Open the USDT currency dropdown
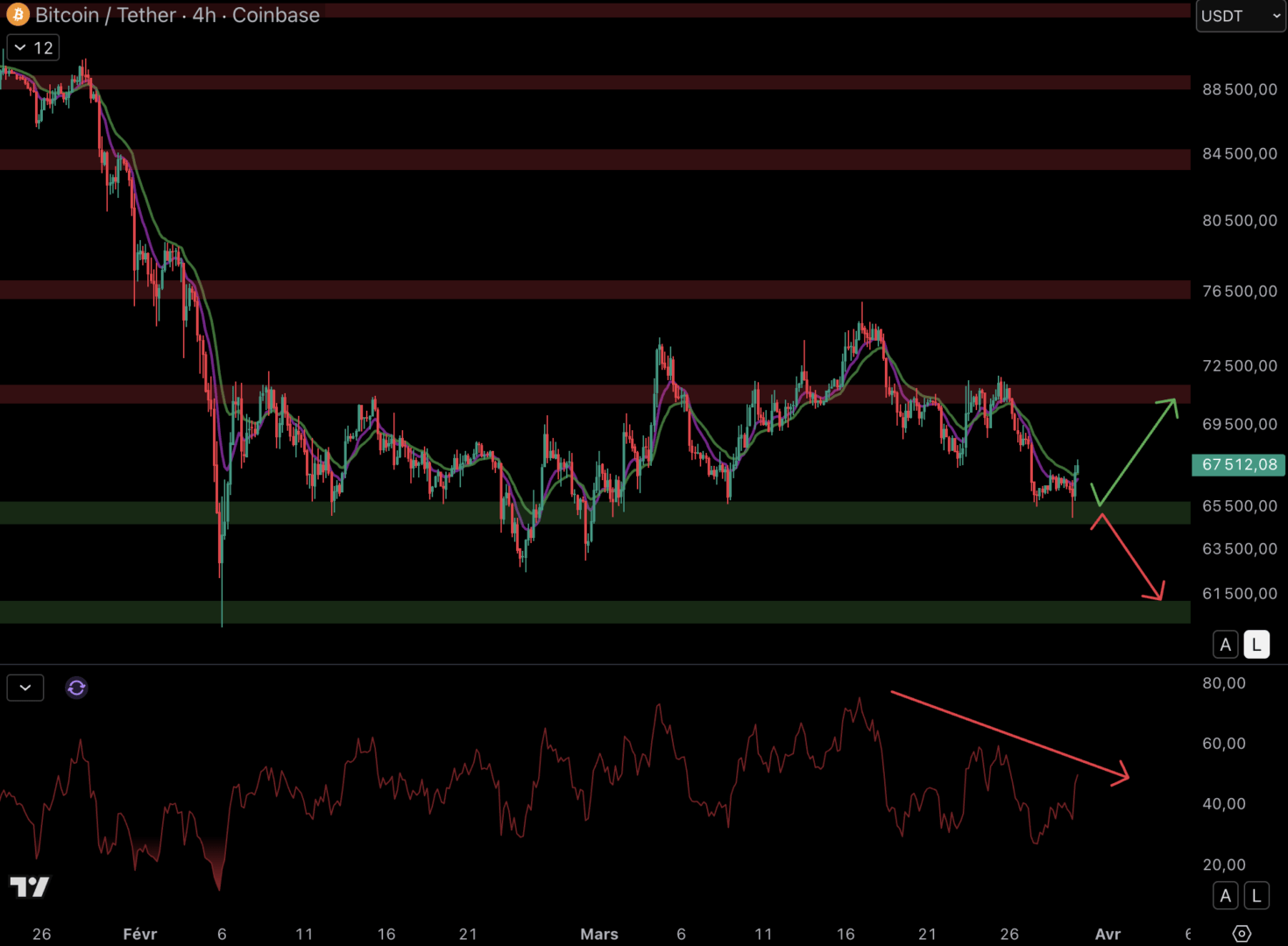 [1240, 16]
